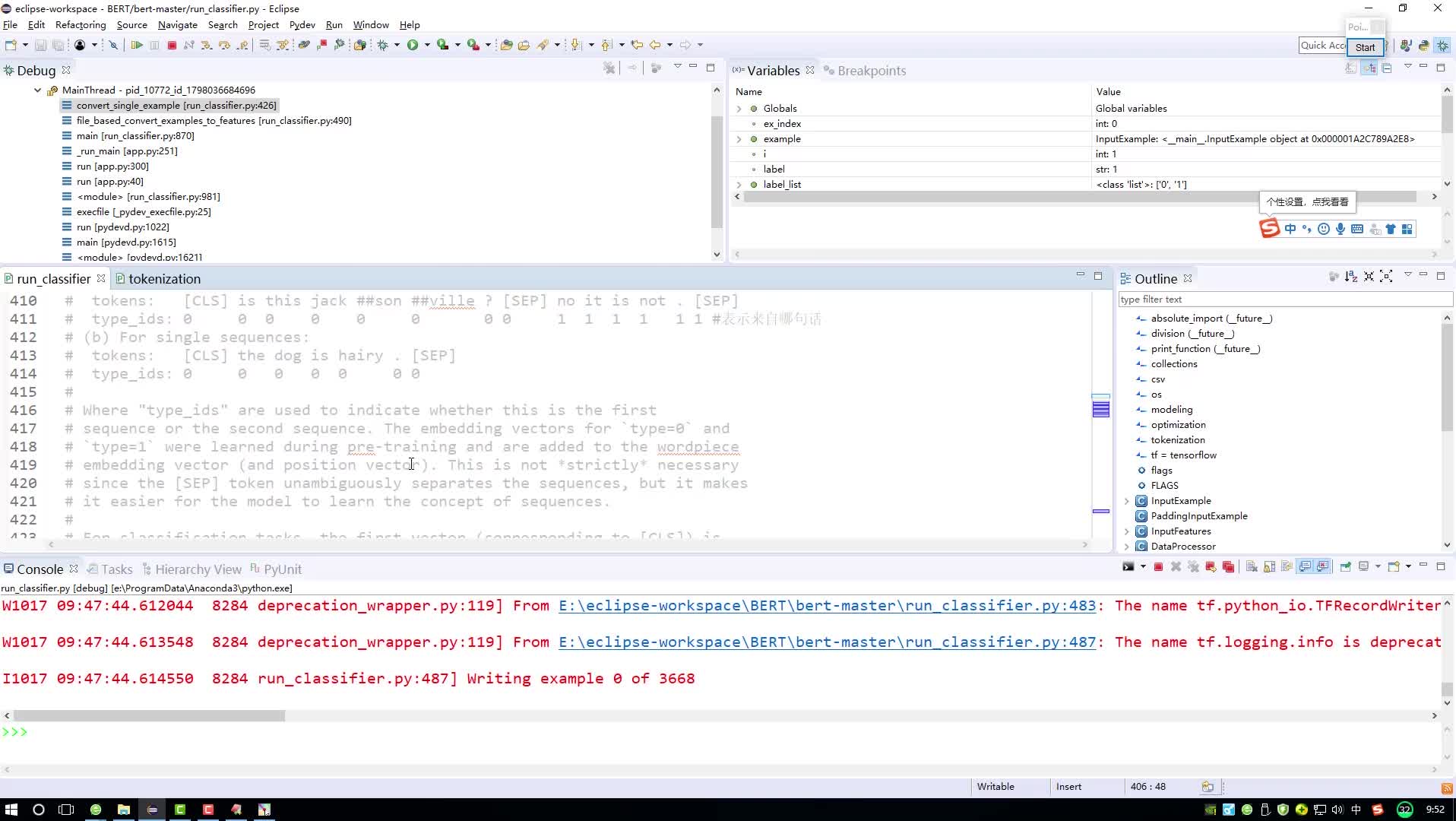1456x821 pixels.
Task: Click the Variables view horizontal scrollbar
Action: click(1079, 197)
